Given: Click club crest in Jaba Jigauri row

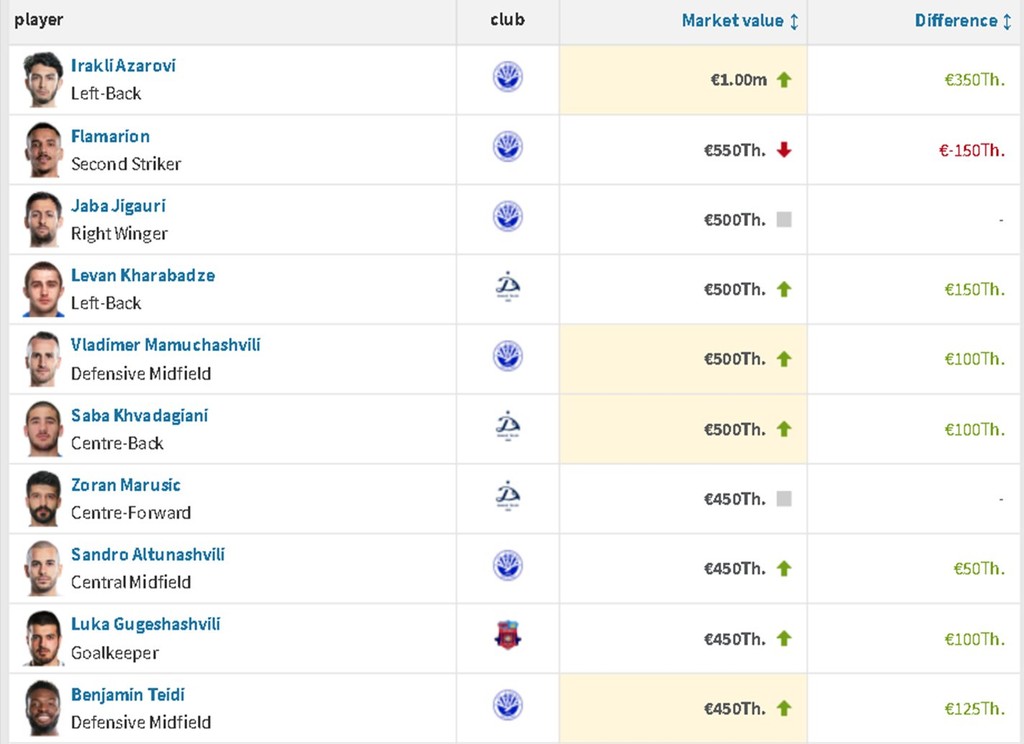Looking at the screenshot, I should 508,217.
